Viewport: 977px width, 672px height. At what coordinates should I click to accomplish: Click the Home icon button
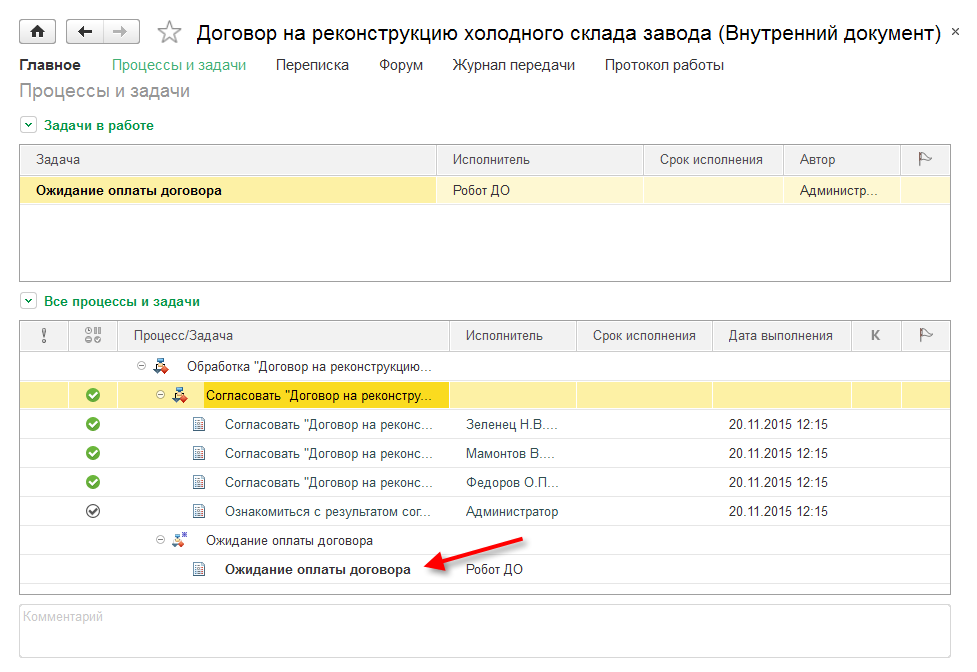click(x=38, y=32)
